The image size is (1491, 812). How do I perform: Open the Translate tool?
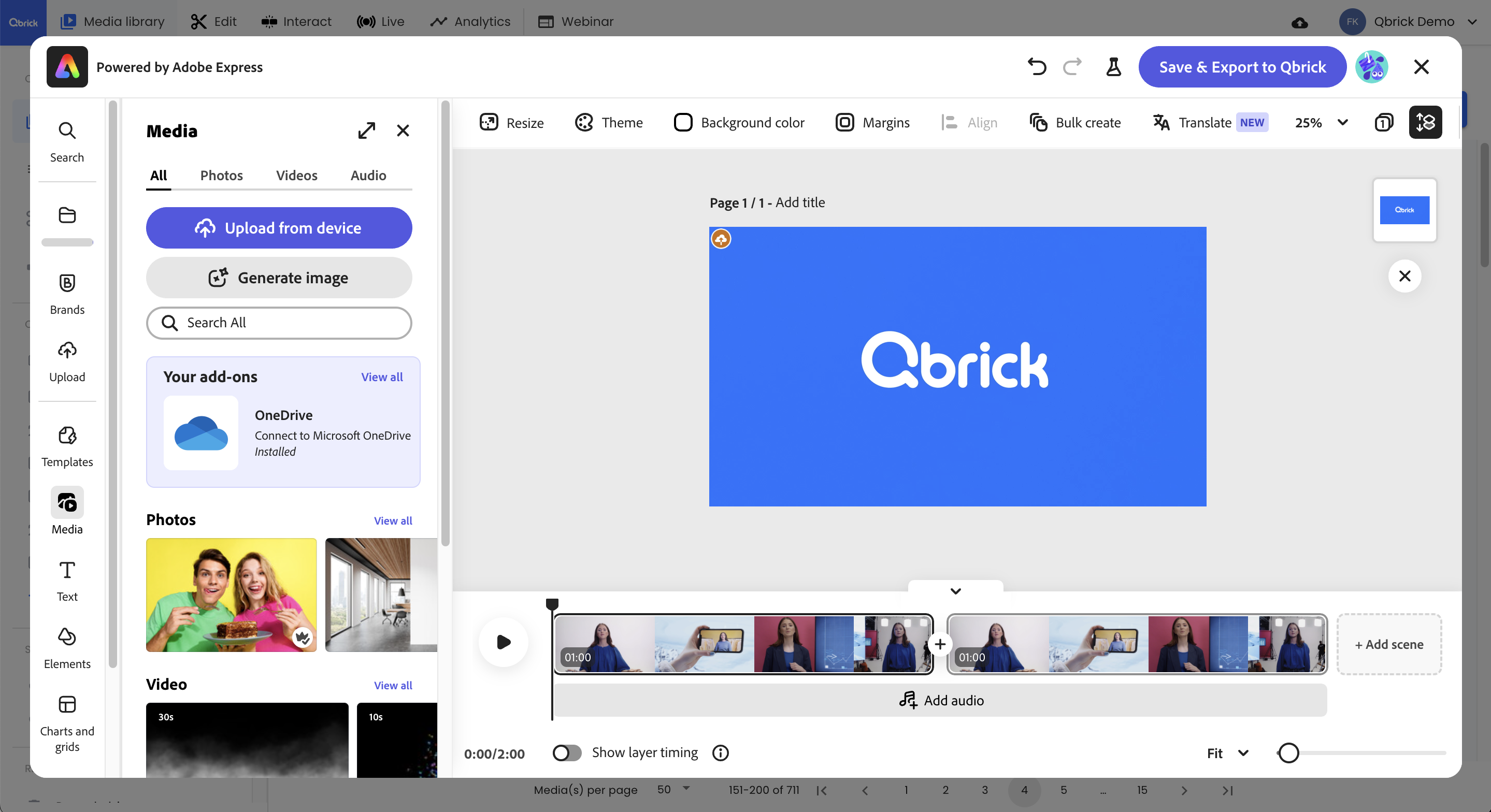[1210, 123]
